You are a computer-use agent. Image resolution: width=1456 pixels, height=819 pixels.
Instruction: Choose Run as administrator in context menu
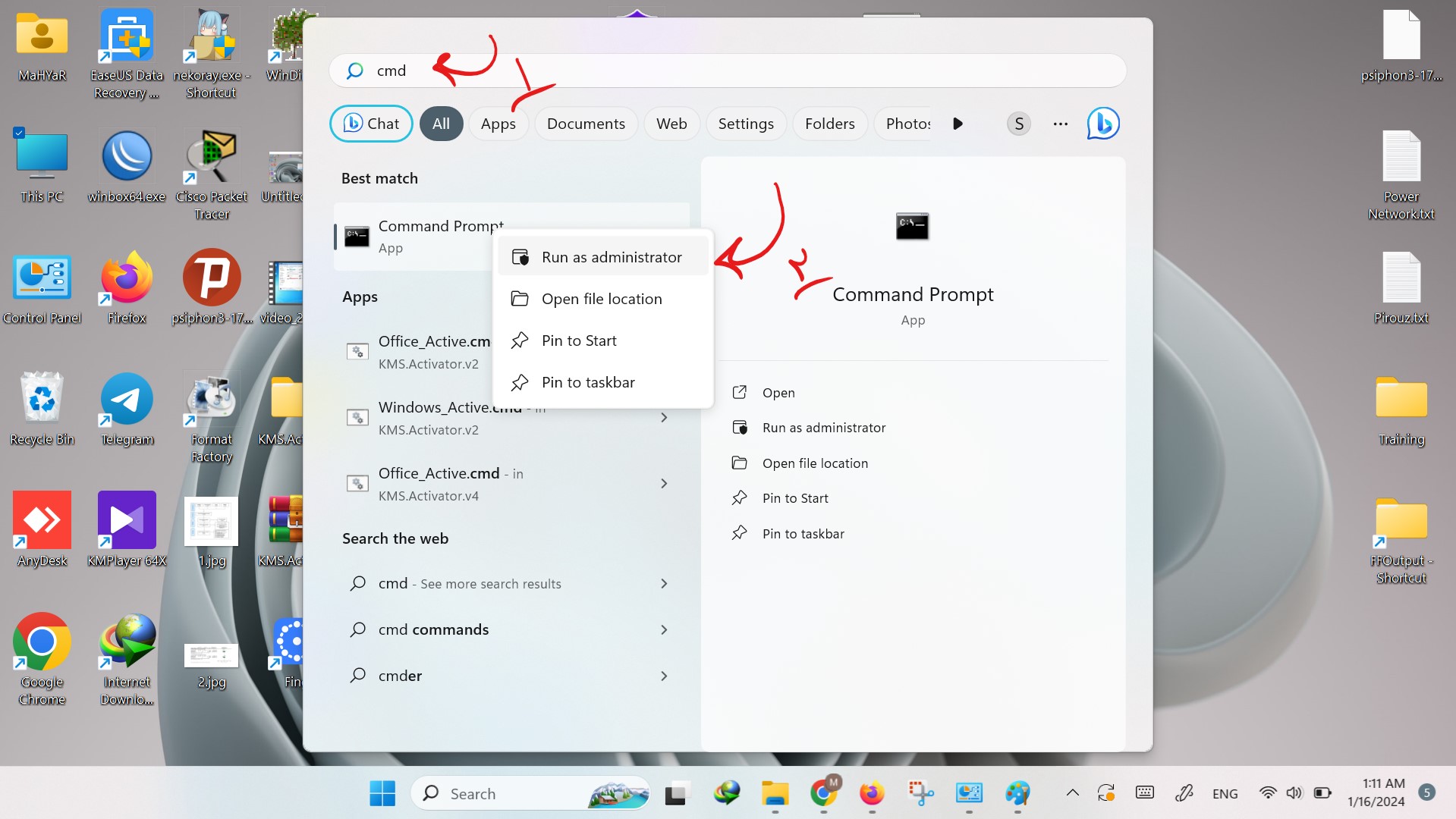point(603,257)
